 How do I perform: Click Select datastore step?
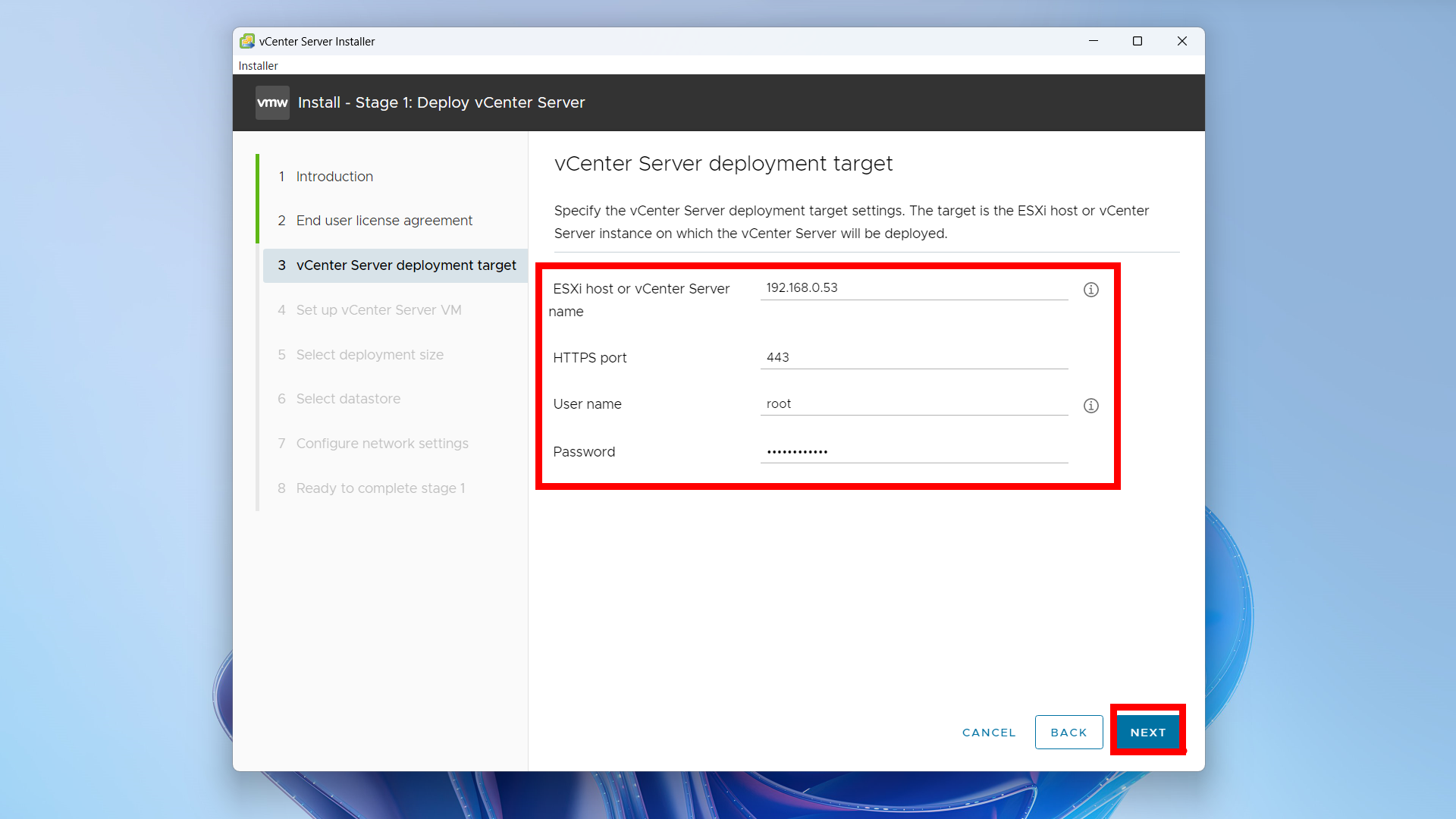[348, 399]
